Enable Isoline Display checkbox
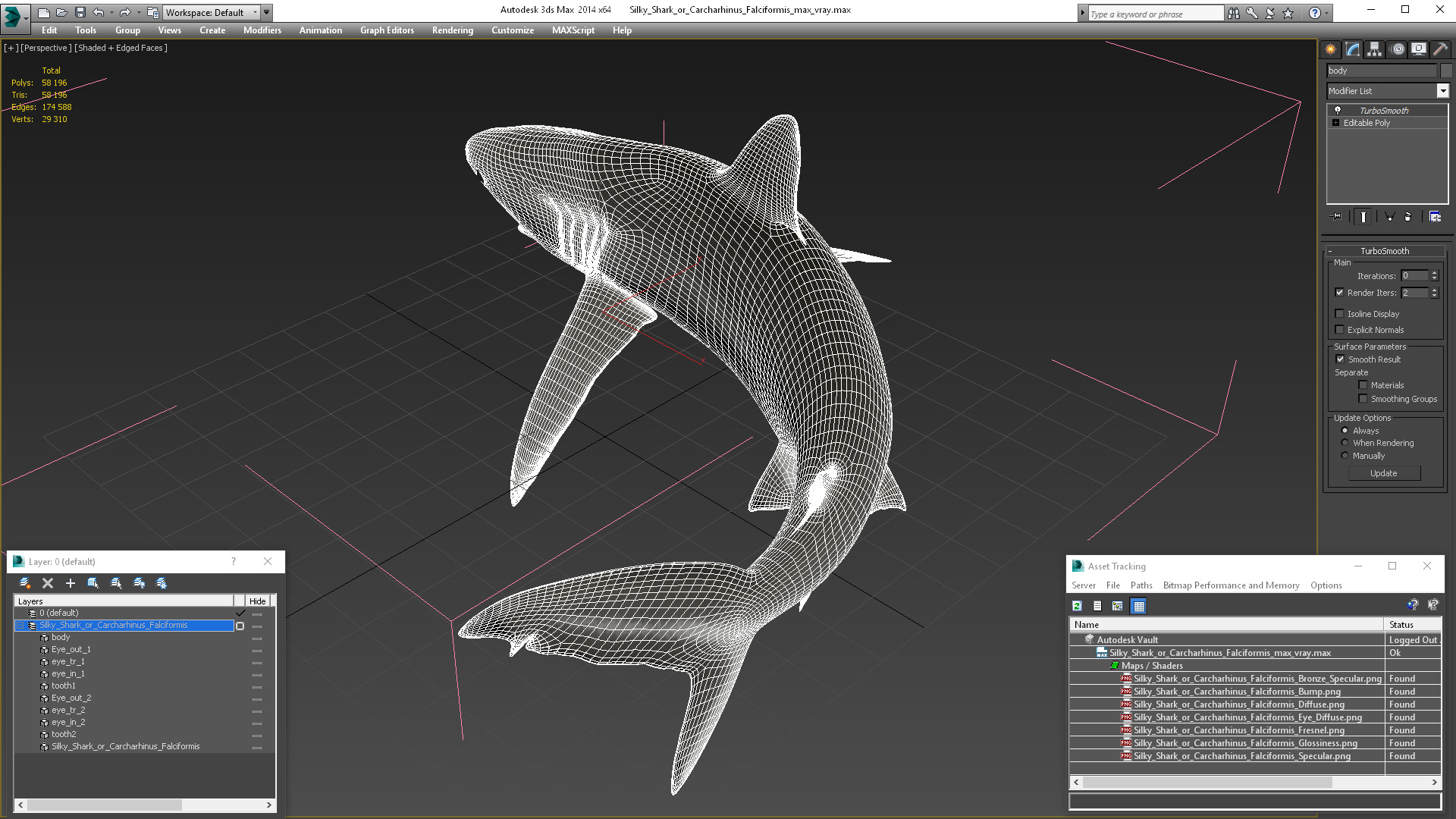This screenshot has height=819, width=1456. [x=1339, y=314]
